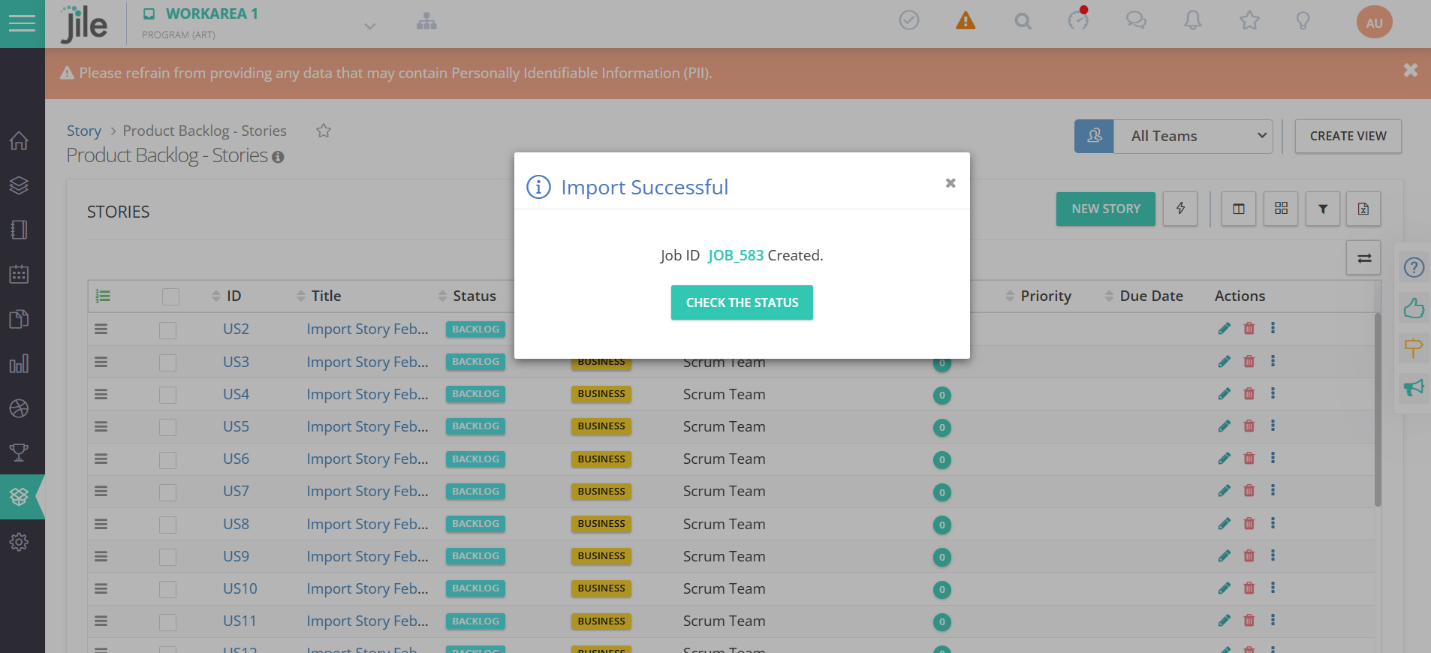Close the Import Successful dialog

[950, 183]
